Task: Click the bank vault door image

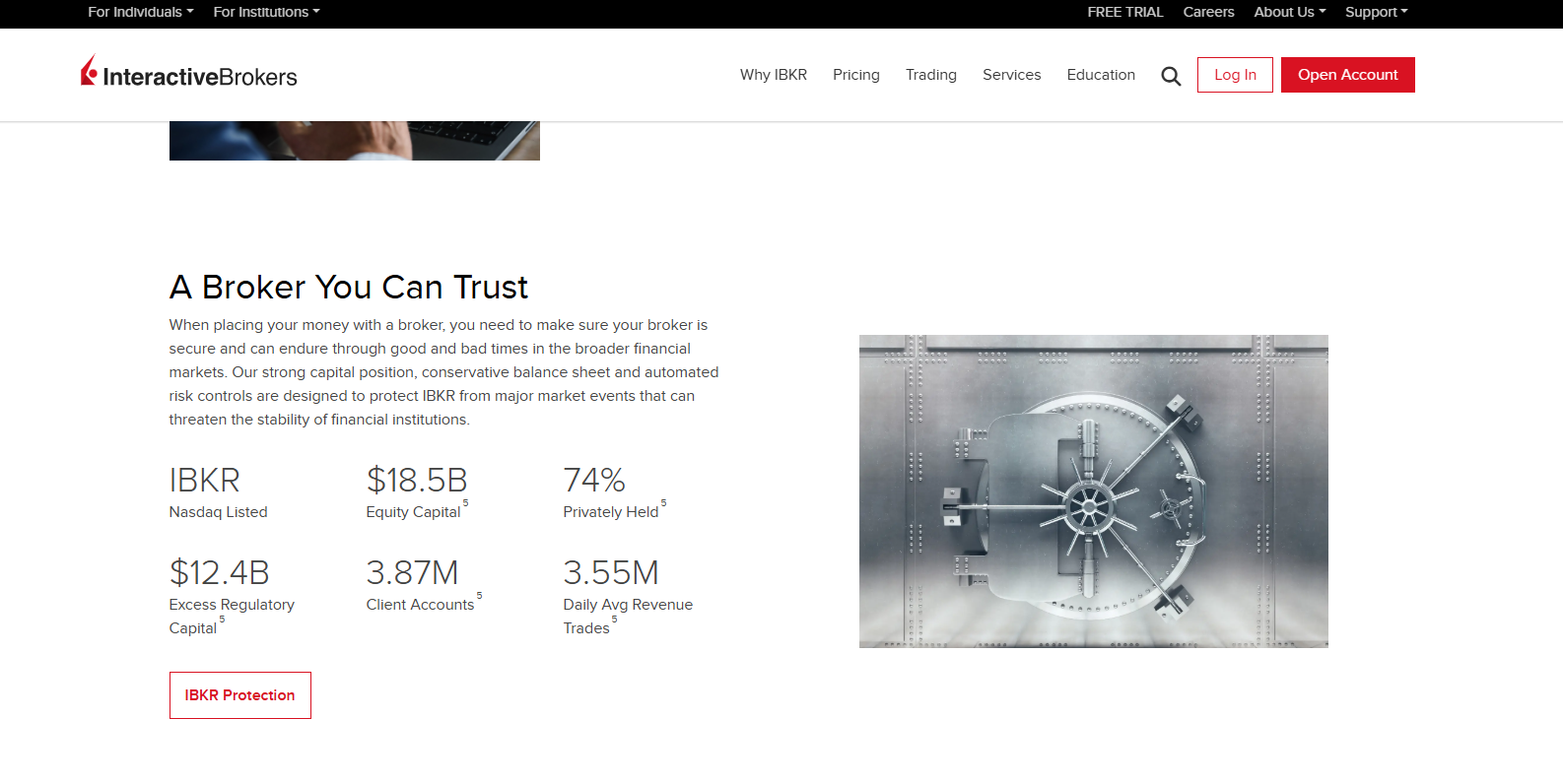Action: [1093, 490]
